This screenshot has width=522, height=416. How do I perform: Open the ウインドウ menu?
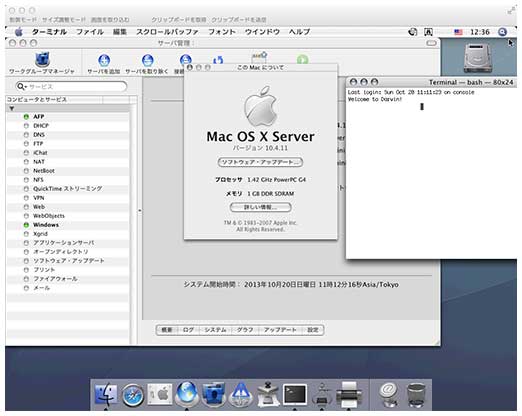coord(262,32)
